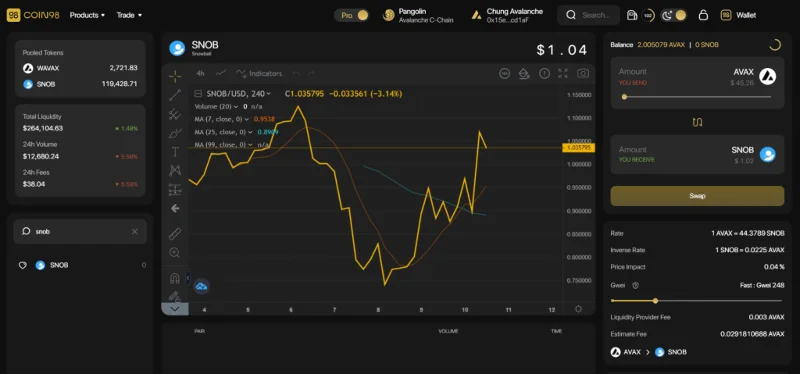Open the Wallet link
Screen dimensions: 800x374
pyautogui.click(x=738, y=15)
